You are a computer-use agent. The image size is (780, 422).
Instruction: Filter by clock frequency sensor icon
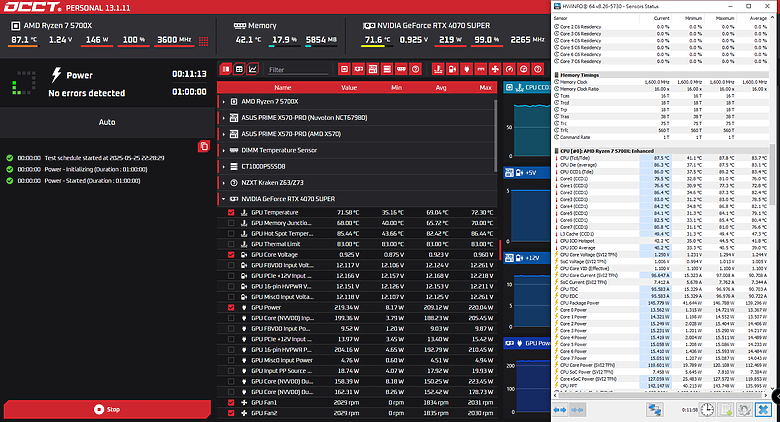(523, 69)
